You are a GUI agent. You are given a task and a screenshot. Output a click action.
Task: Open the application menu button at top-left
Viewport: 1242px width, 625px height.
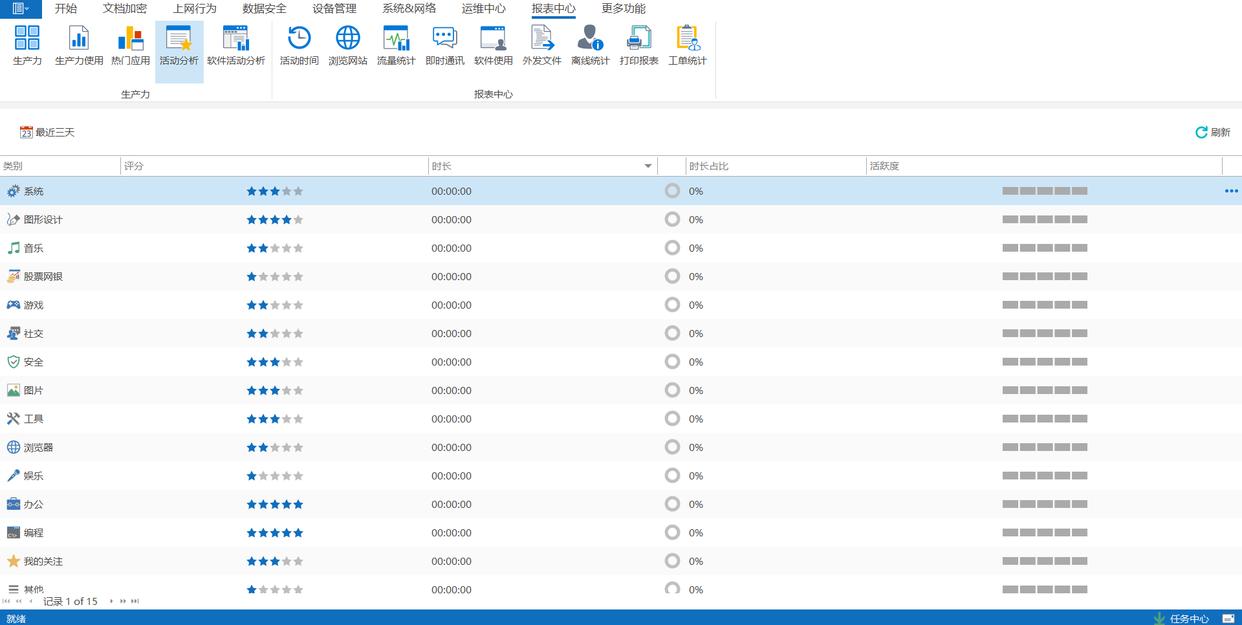tap(20, 9)
